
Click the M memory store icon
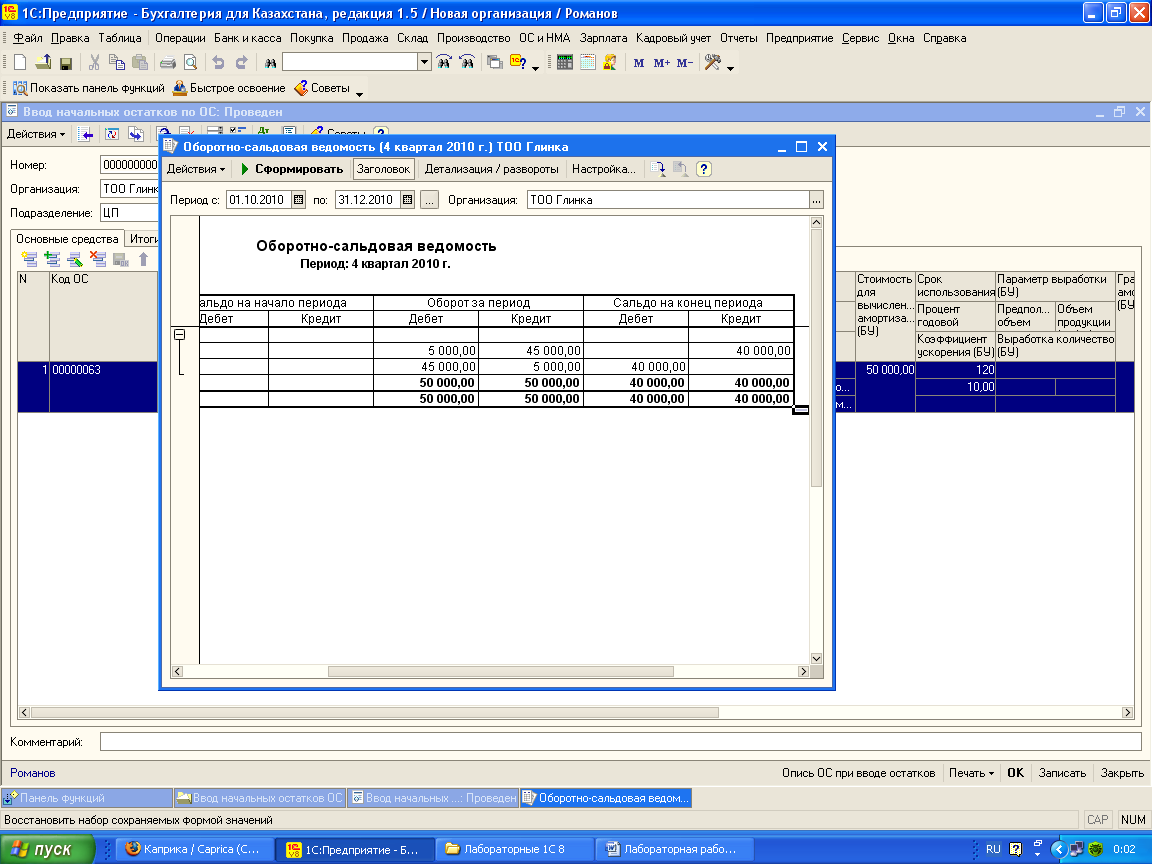pos(638,63)
